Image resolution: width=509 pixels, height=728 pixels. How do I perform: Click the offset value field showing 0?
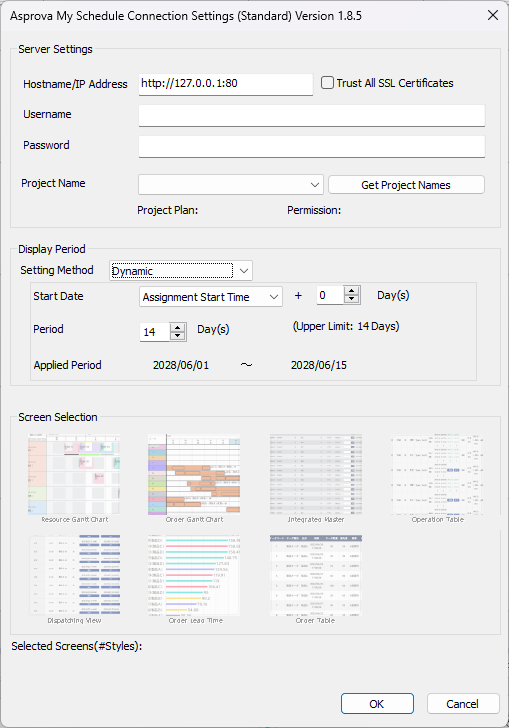tap(331, 295)
